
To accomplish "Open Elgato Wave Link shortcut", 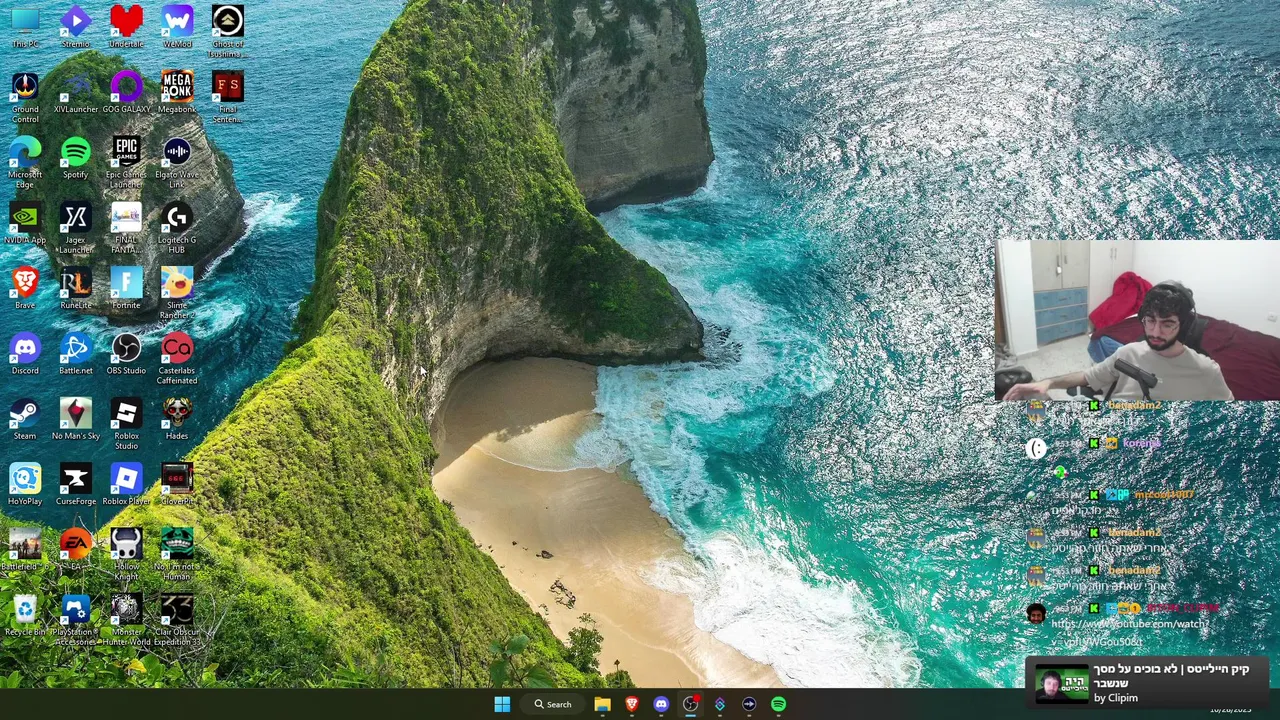I will coord(177,162).
